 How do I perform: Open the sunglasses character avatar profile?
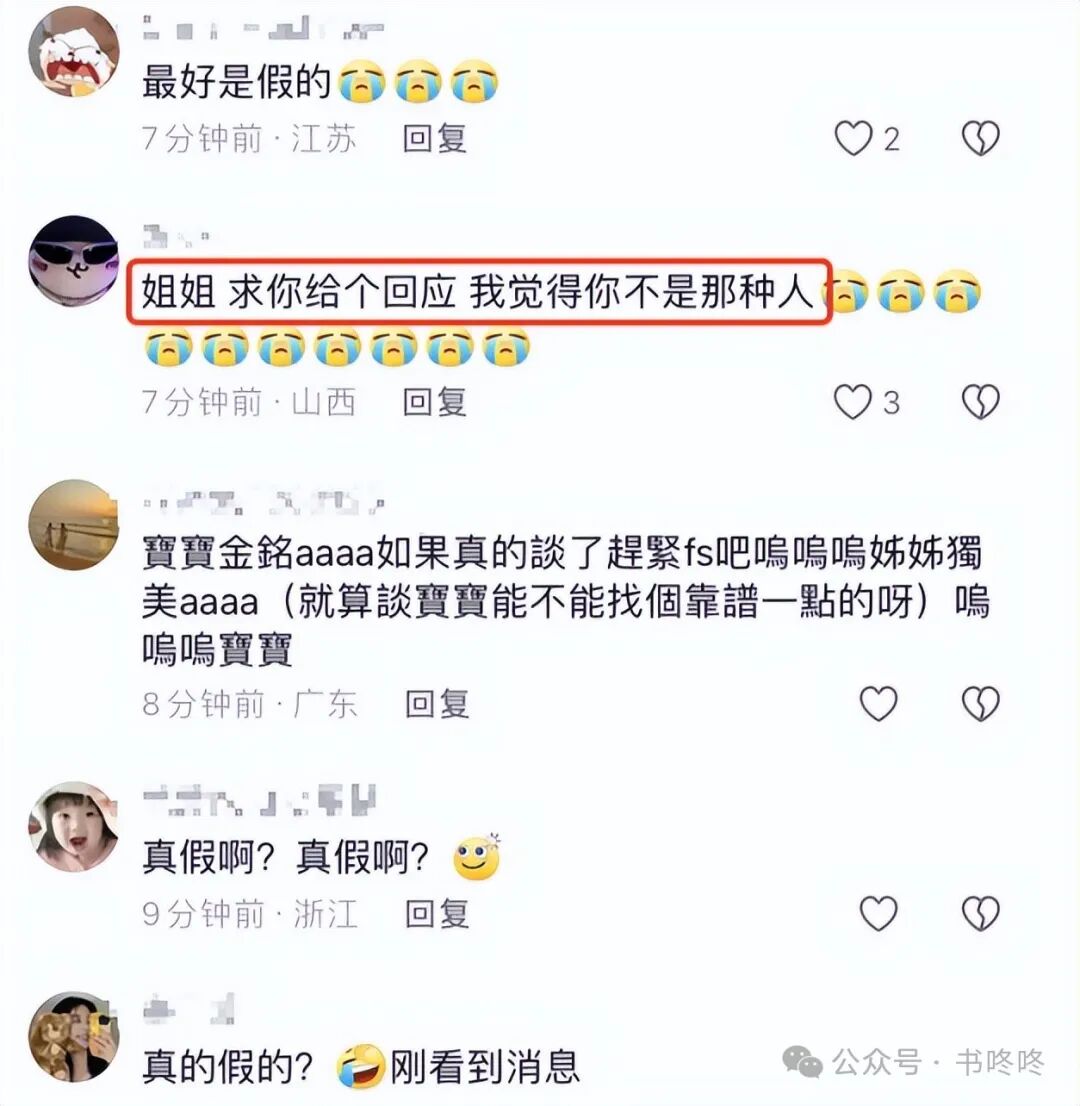click(73, 260)
